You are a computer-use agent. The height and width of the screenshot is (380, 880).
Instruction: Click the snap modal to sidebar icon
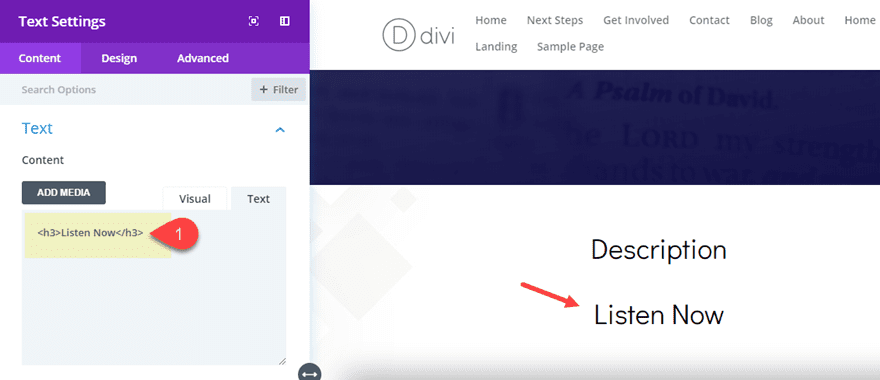tap(285, 21)
